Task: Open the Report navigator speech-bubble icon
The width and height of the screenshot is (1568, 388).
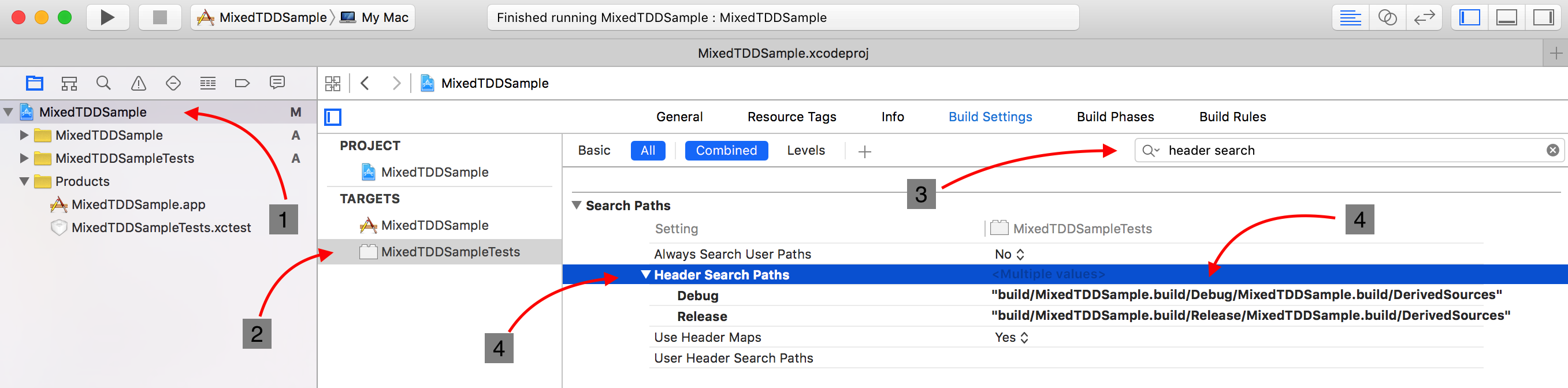Action: tap(277, 83)
